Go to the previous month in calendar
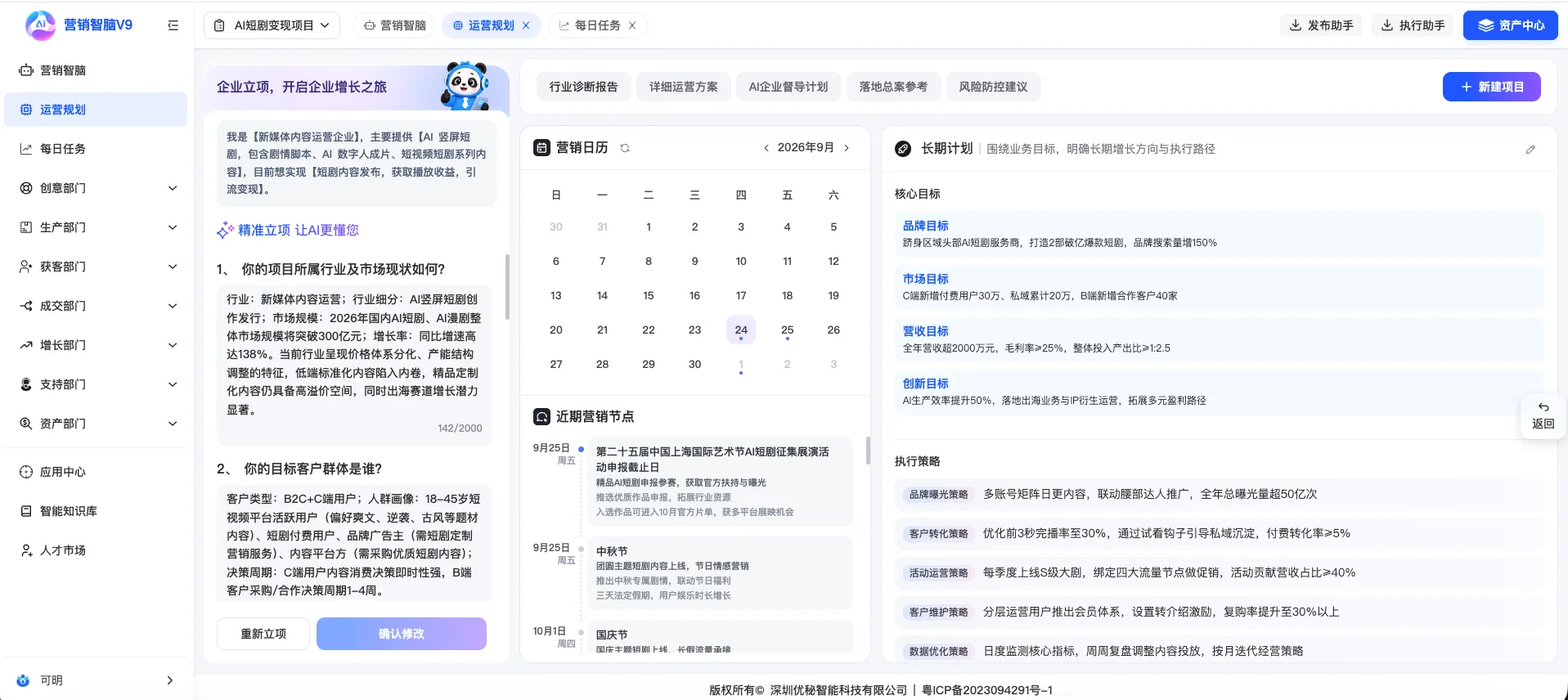1568x700 pixels. [766, 148]
